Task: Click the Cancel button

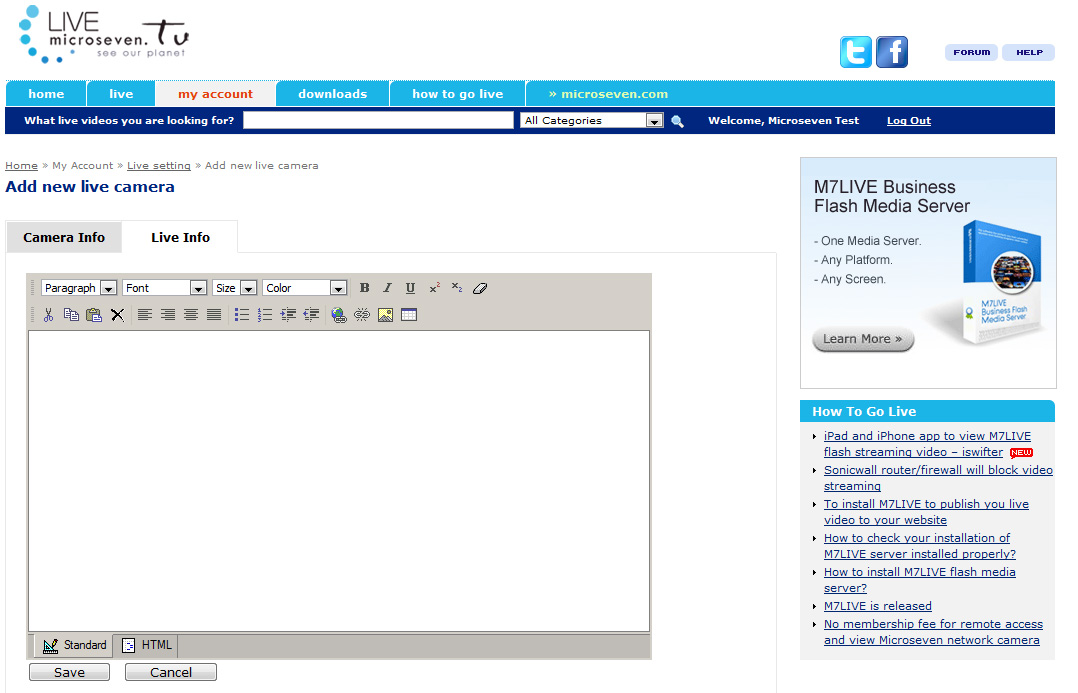Action: click(171, 672)
